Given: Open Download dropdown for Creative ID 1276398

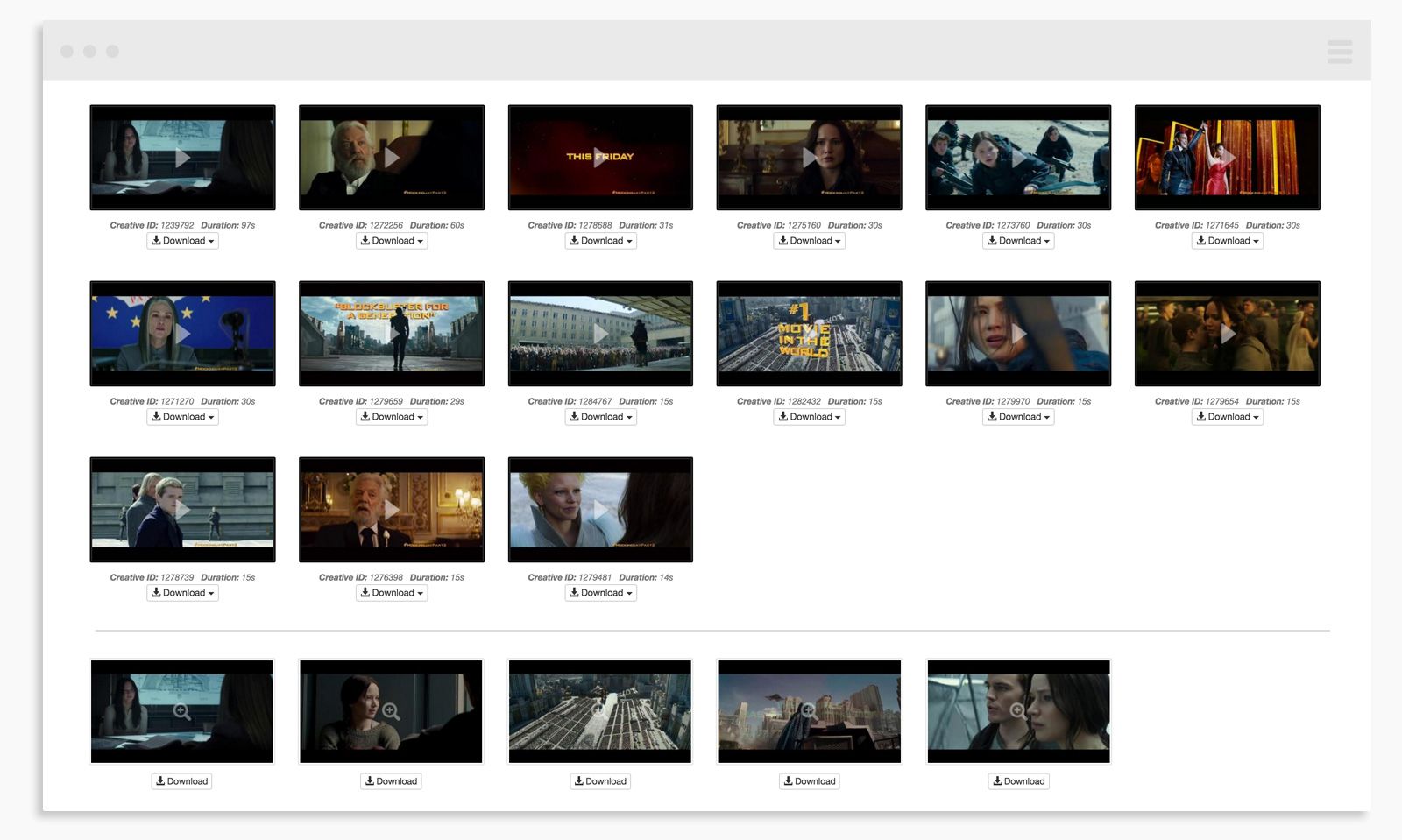Looking at the screenshot, I should tap(392, 593).
